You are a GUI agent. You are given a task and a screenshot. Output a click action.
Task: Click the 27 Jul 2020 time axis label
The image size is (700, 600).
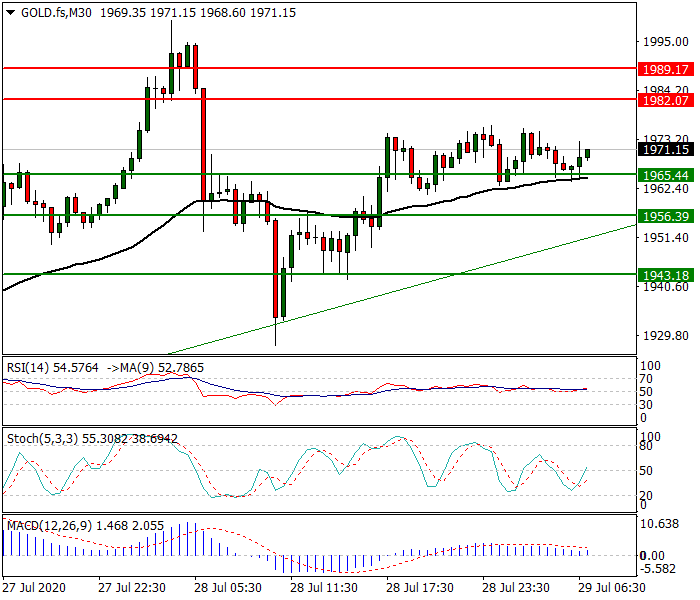point(34,588)
